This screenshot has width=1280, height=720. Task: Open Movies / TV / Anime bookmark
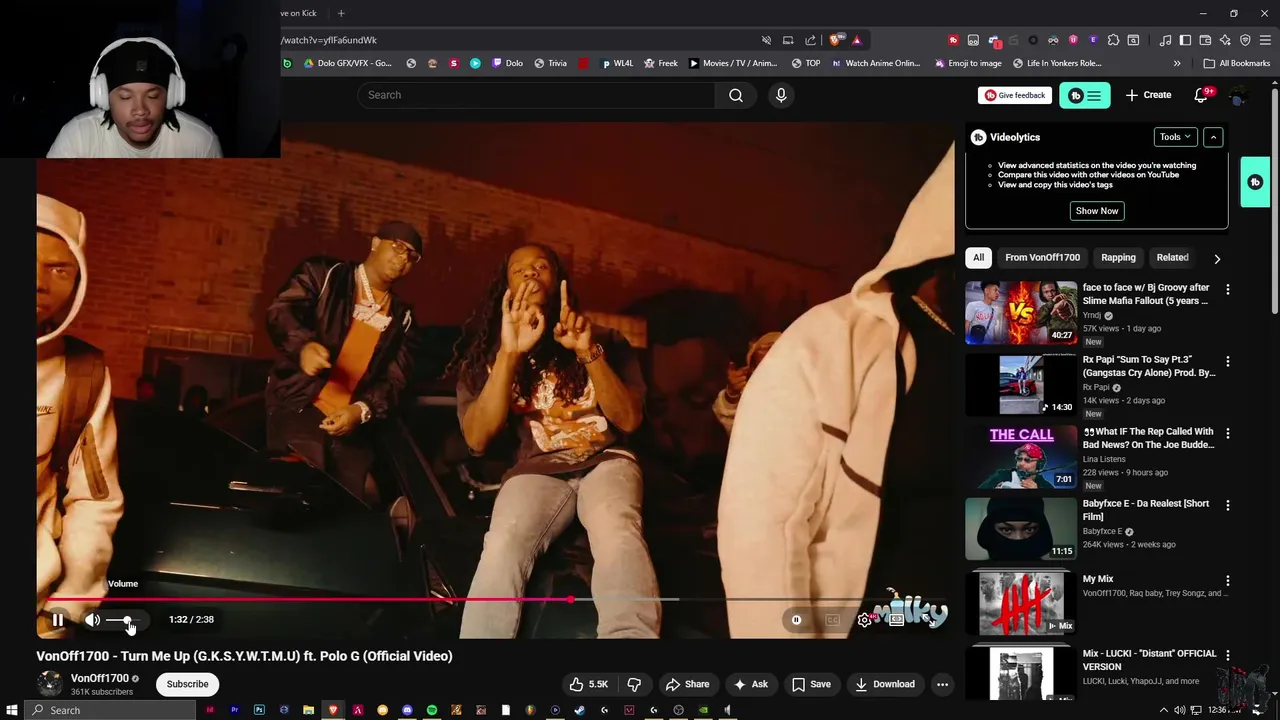[x=733, y=63]
